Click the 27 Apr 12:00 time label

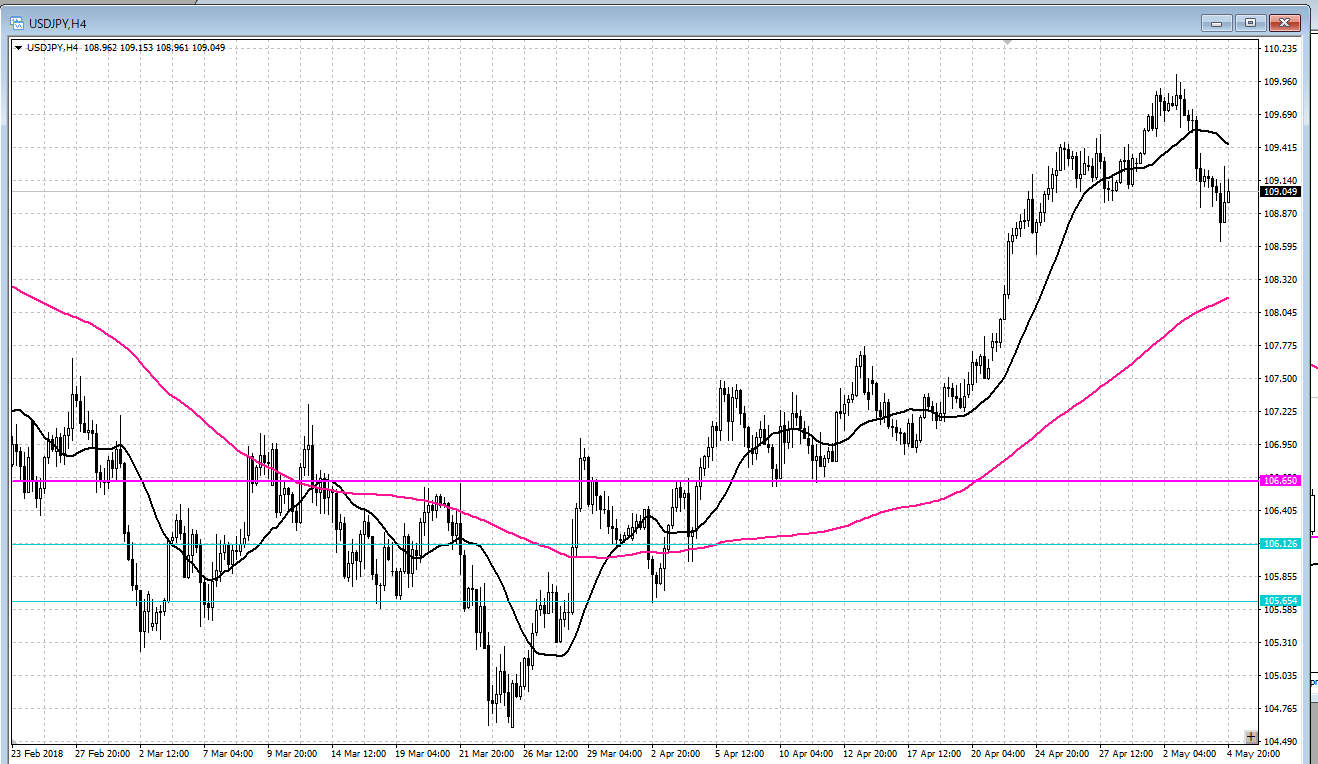tap(1127, 752)
